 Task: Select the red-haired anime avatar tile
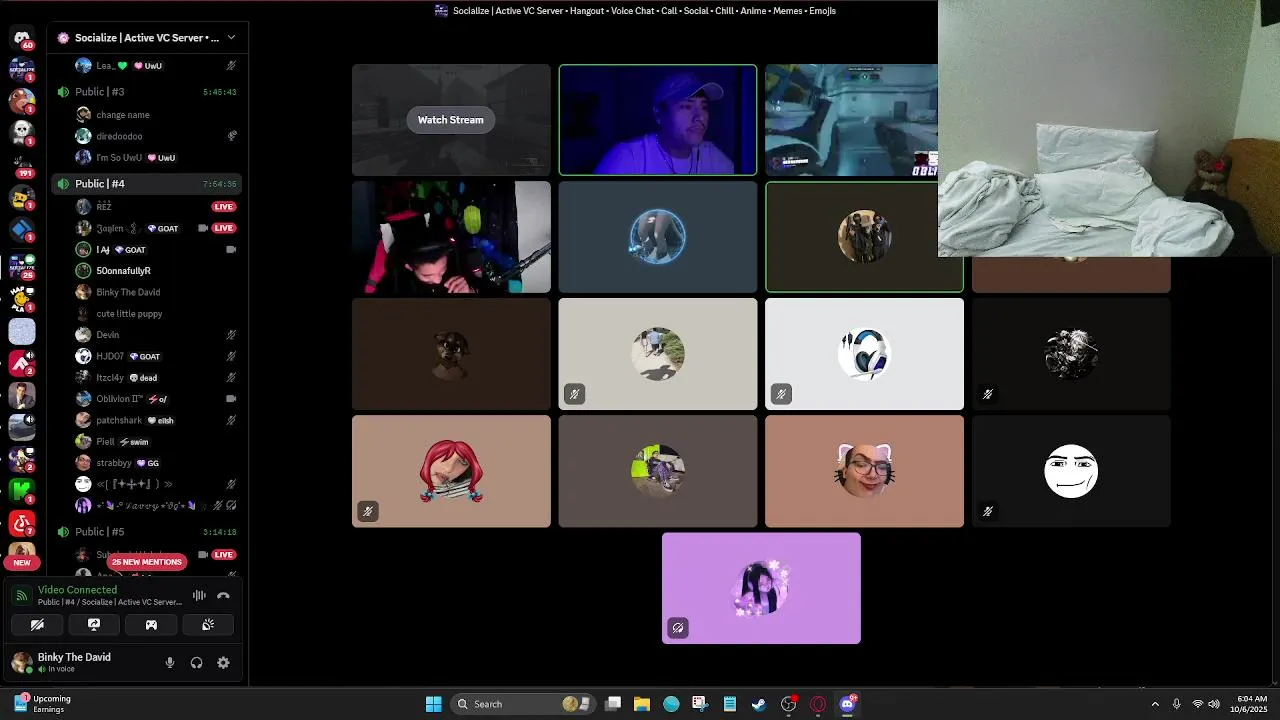pos(451,471)
